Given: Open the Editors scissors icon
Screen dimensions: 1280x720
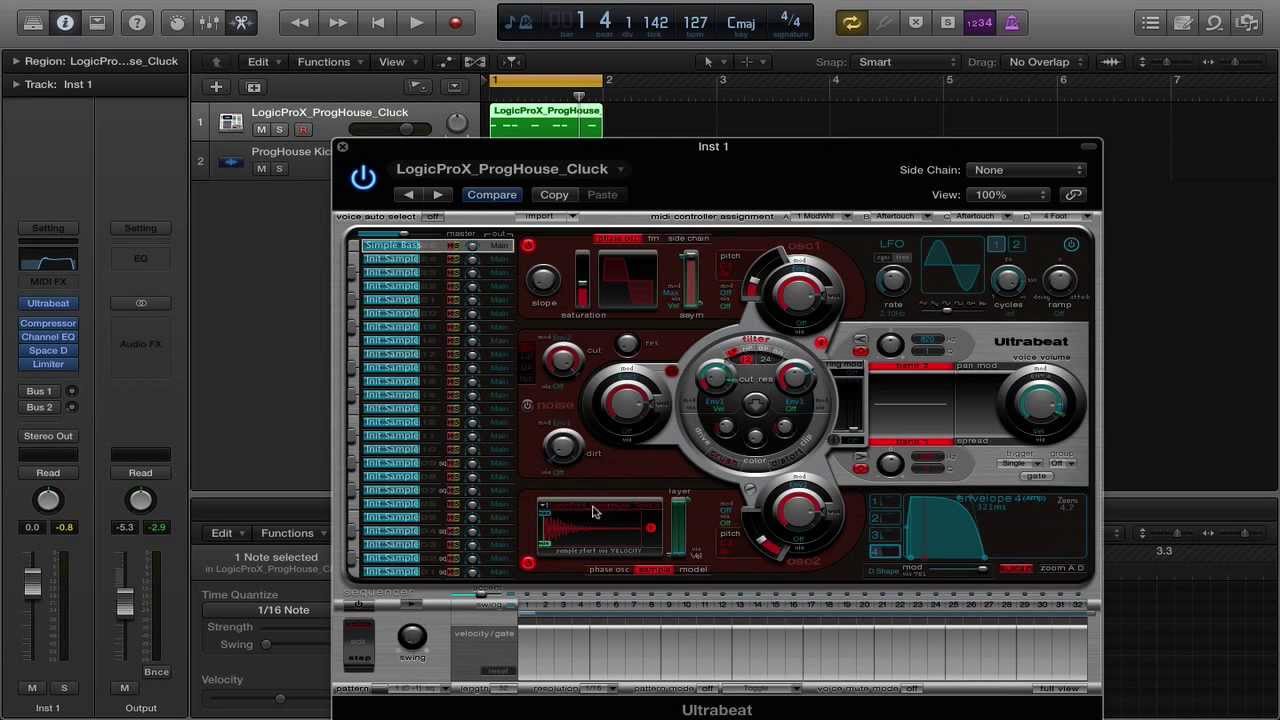Looking at the screenshot, I should [x=241, y=22].
